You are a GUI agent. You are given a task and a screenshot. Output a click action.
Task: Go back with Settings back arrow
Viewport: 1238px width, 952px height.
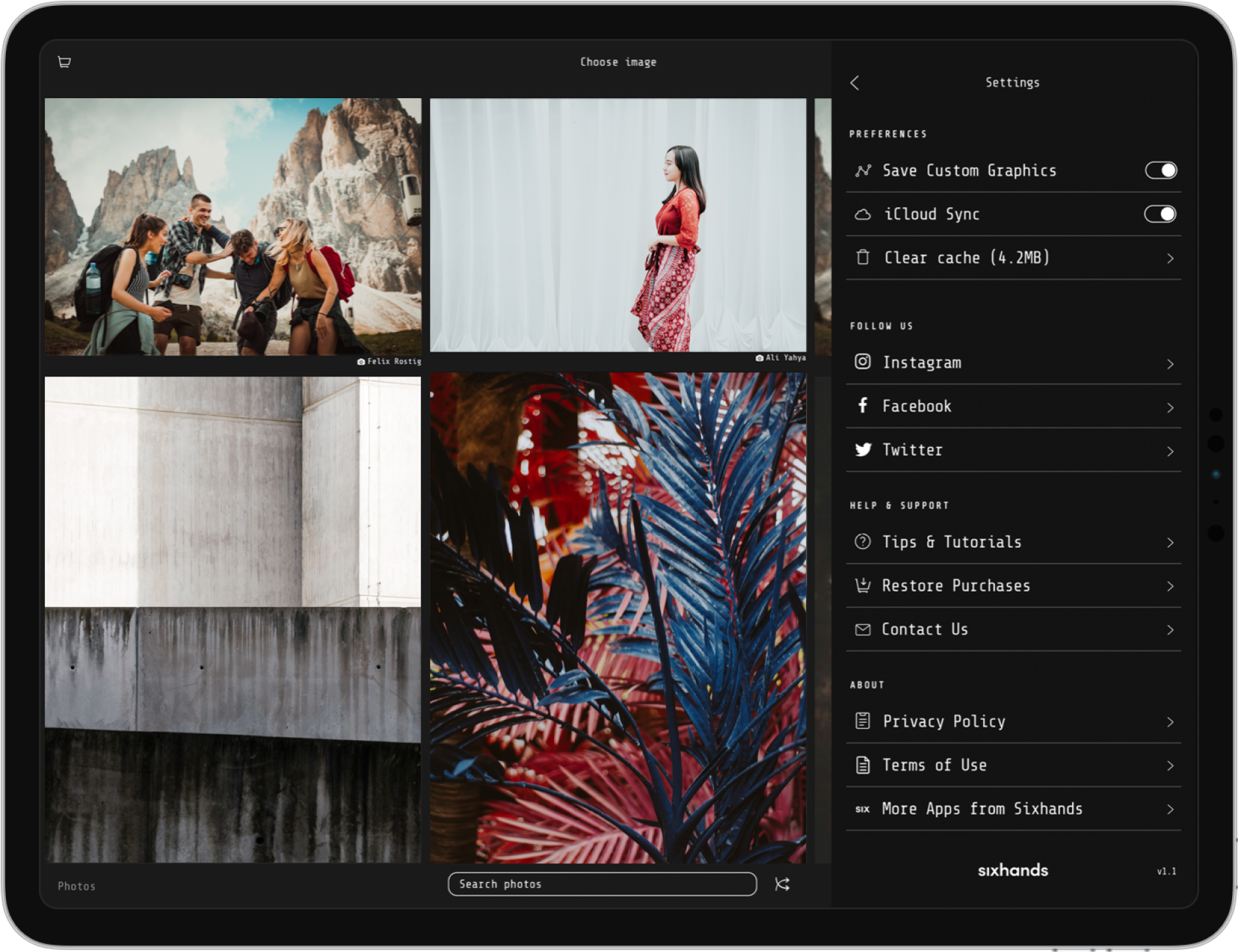pos(855,83)
